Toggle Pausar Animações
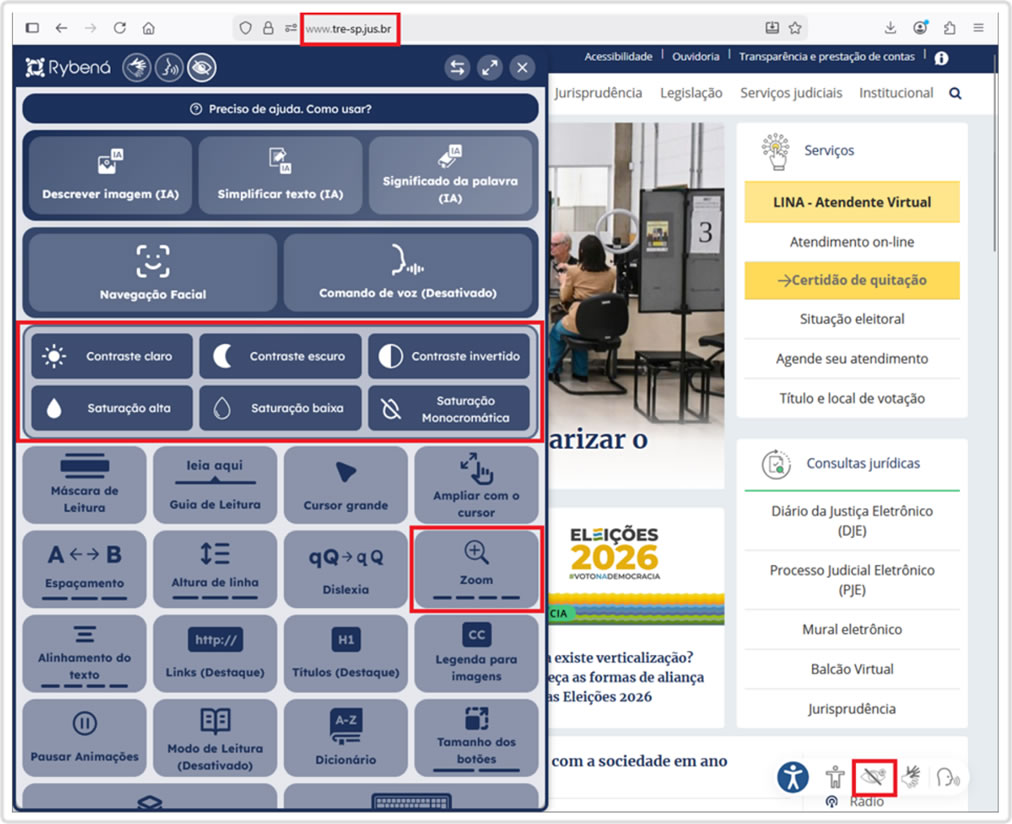Screen dimensions: 1012x824 tap(84, 736)
